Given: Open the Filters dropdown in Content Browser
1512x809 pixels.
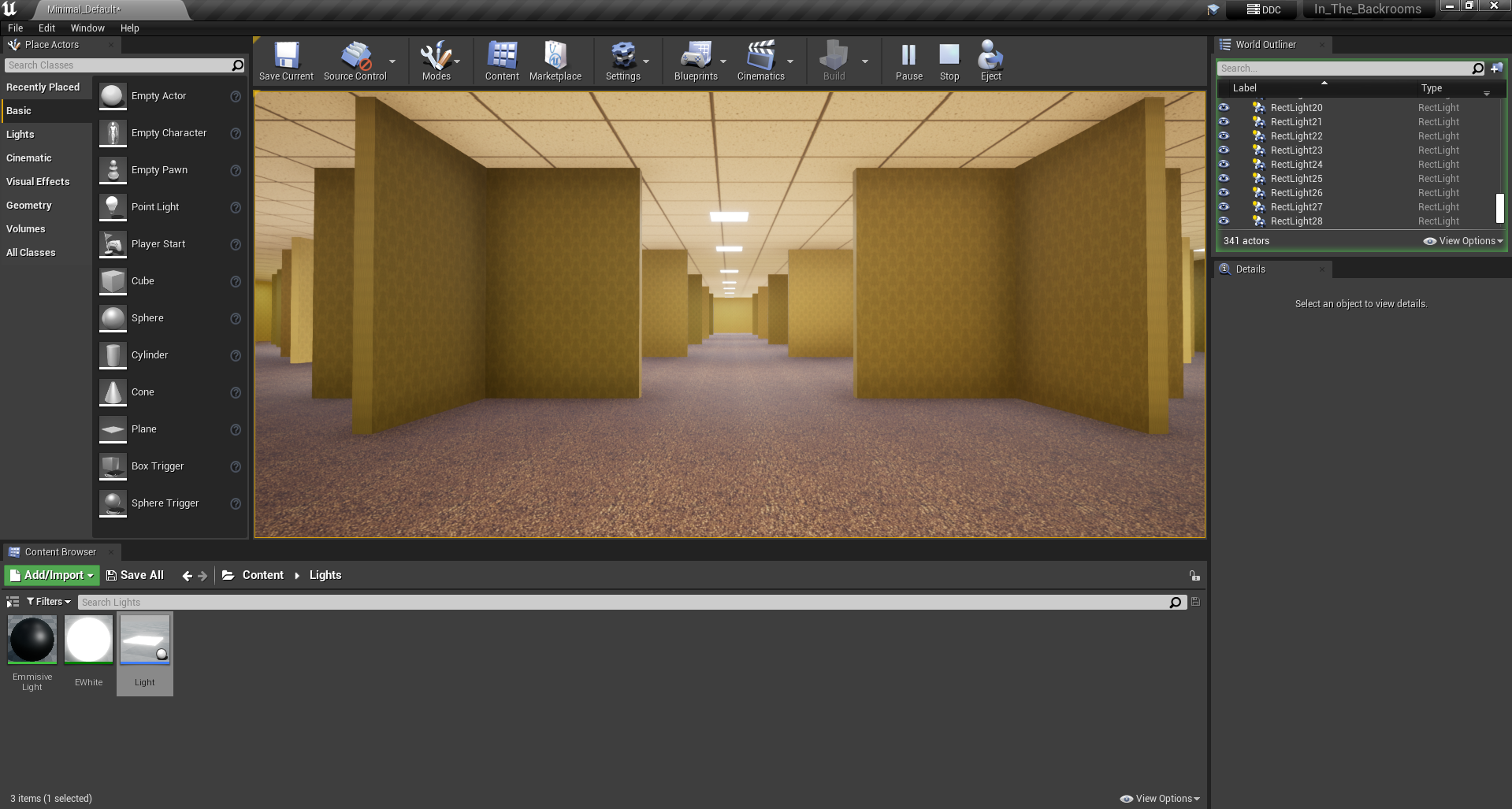Looking at the screenshot, I should pyautogui.click(x=49, y=602).
